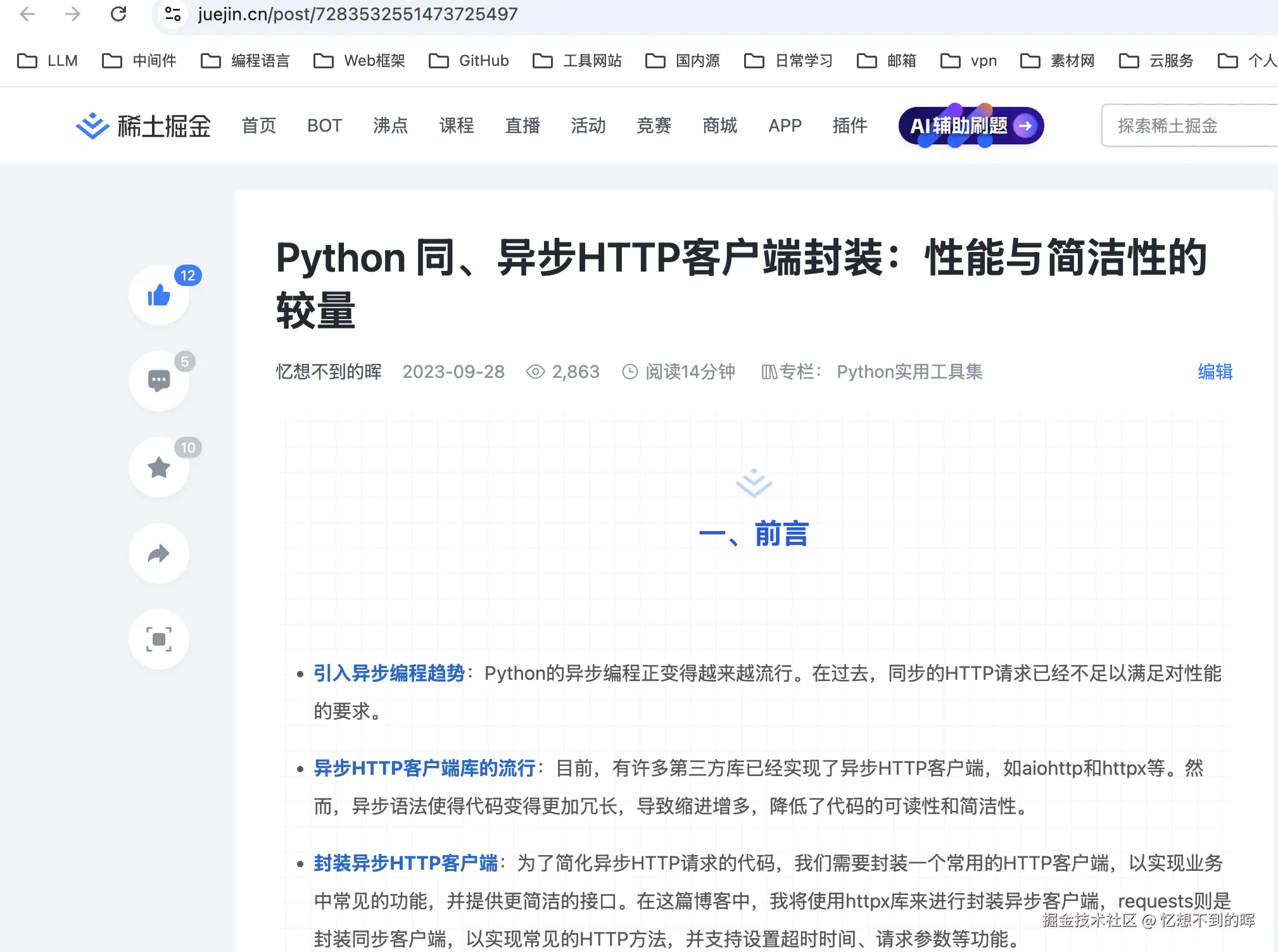This screenshot has height=952, width=1278.
Task: Click the browser back arrow
Action: pos(27,14)
